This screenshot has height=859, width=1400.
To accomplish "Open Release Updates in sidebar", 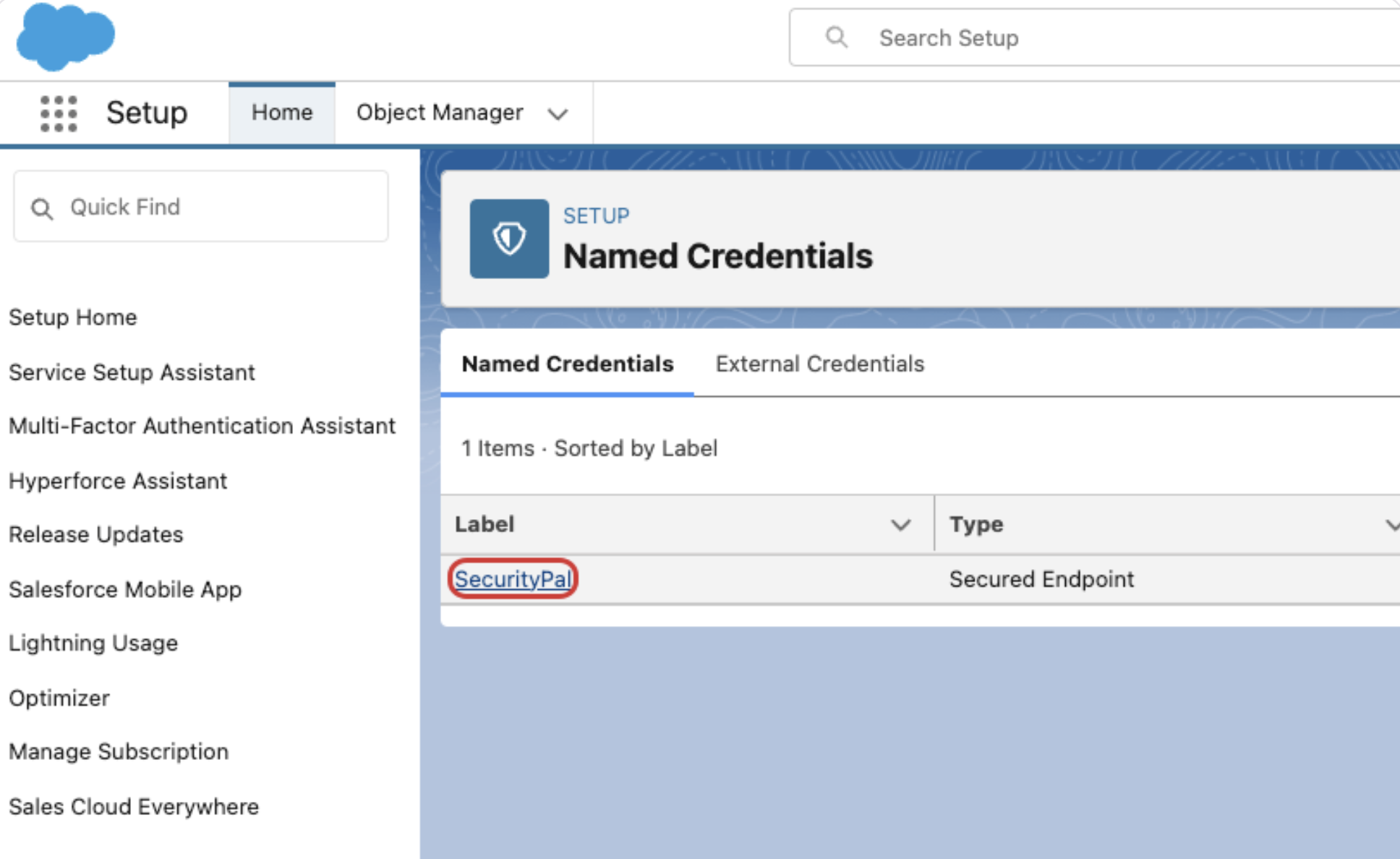I will pyautogui.click(x=96, y=534).
